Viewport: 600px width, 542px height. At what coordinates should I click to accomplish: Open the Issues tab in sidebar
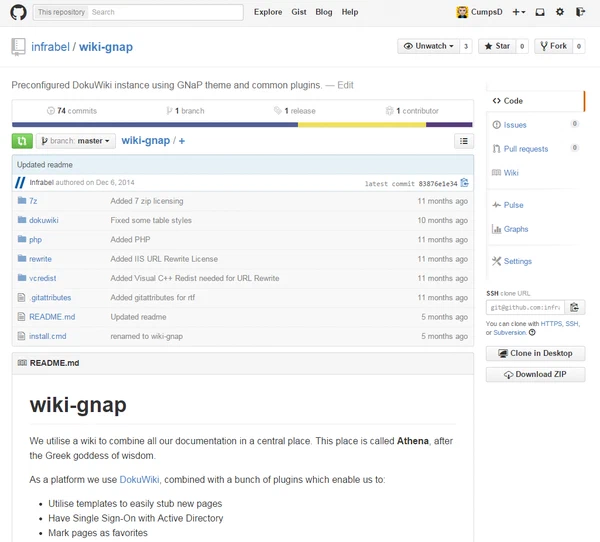[515, 125]
